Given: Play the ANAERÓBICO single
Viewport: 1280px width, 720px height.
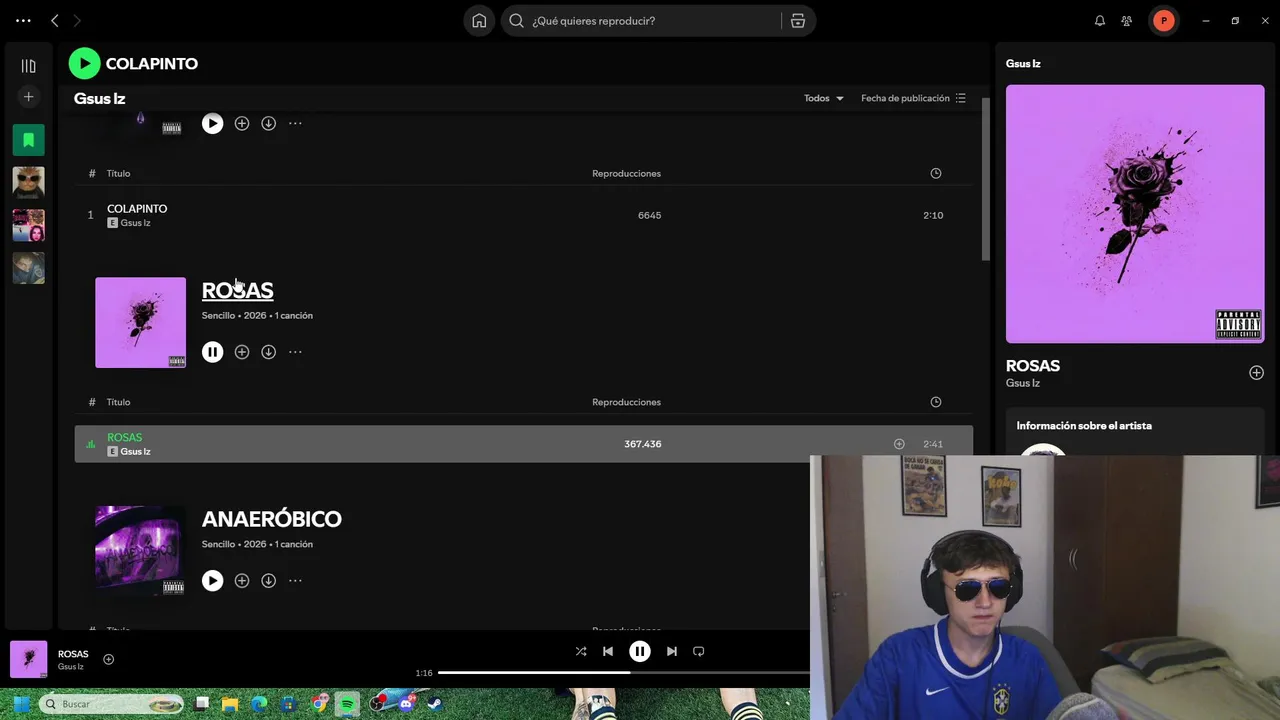Looking at the screenshot, I should (212, 580).
